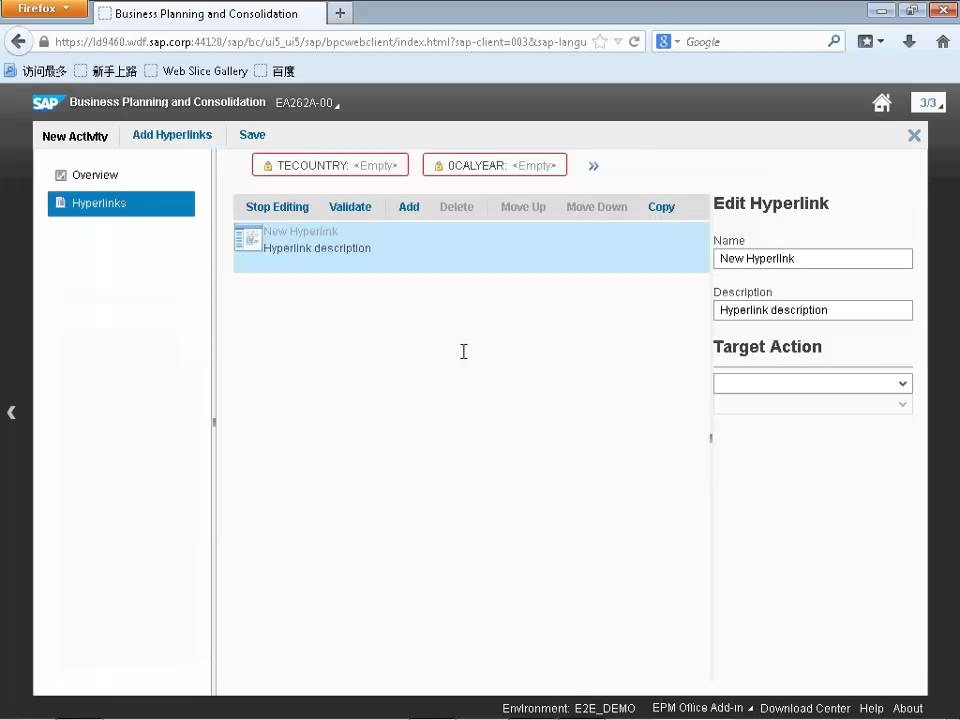Click Save in the header
The height and width of the screenshot is (720, 960).
click(252, 135)
